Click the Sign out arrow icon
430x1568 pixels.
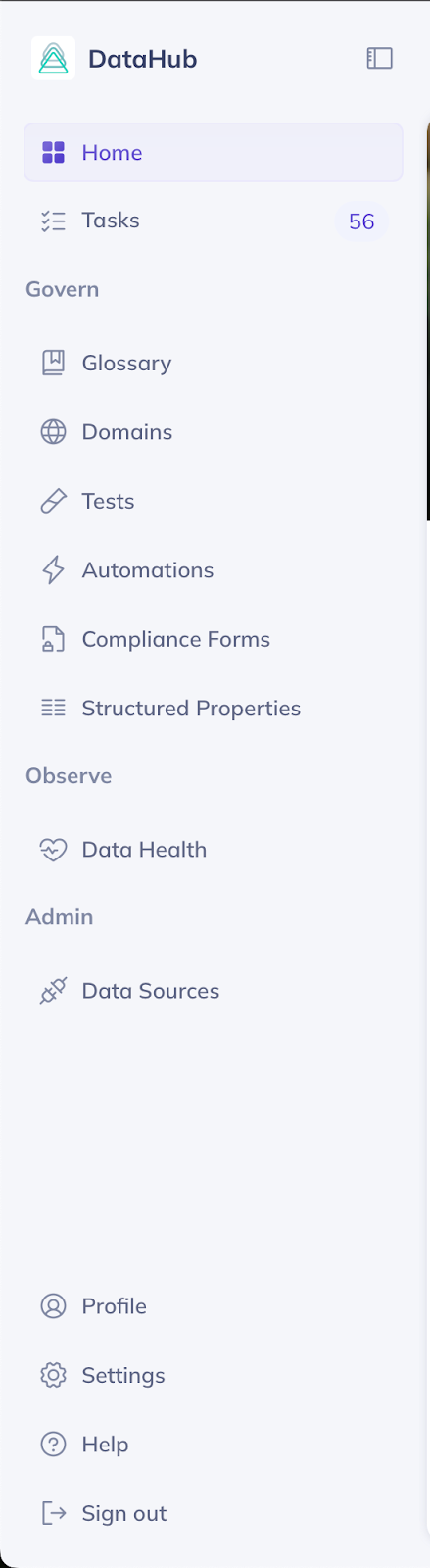point(53,1513)
